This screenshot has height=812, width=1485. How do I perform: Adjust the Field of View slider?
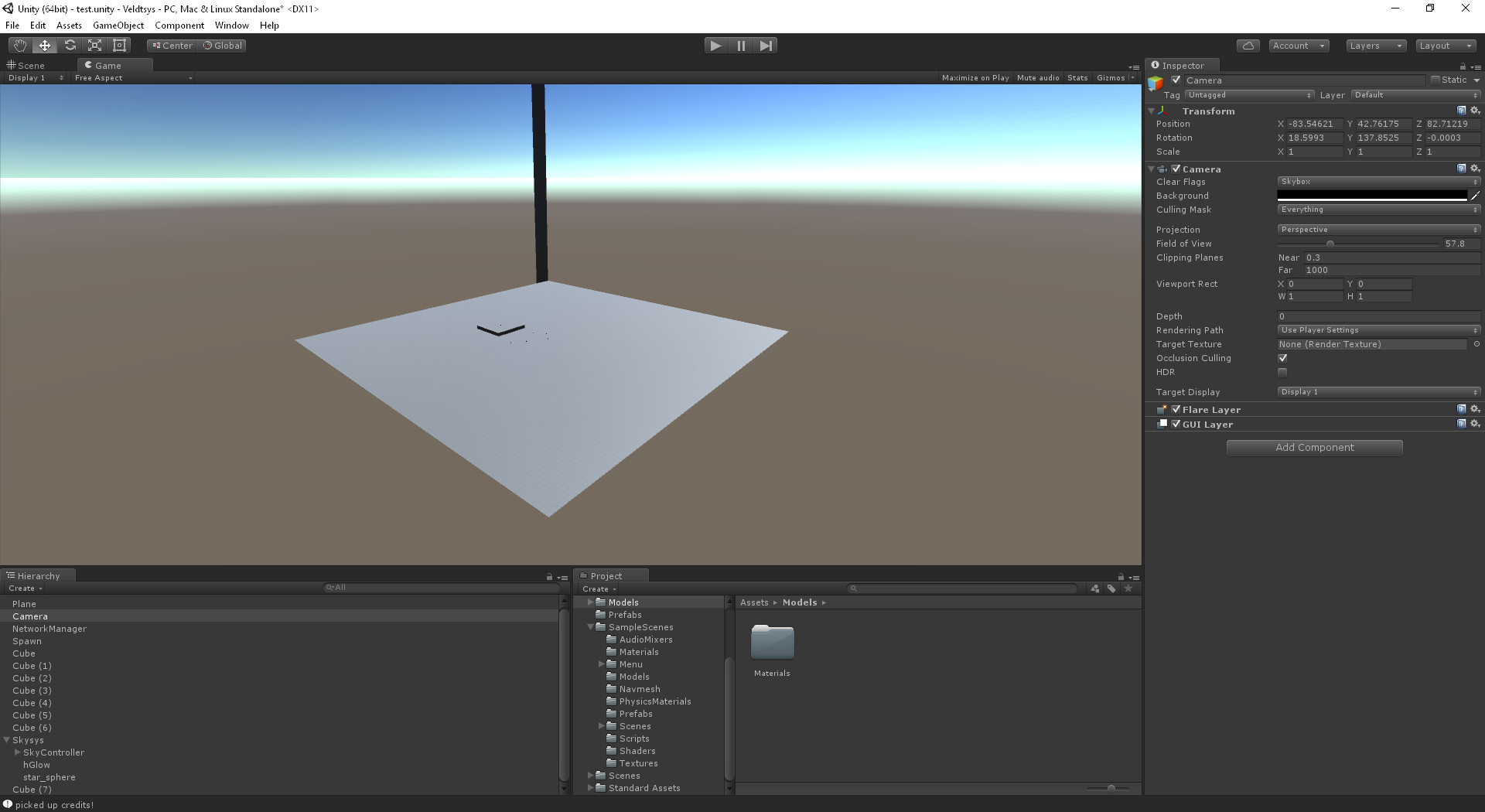pos(1329,244)
